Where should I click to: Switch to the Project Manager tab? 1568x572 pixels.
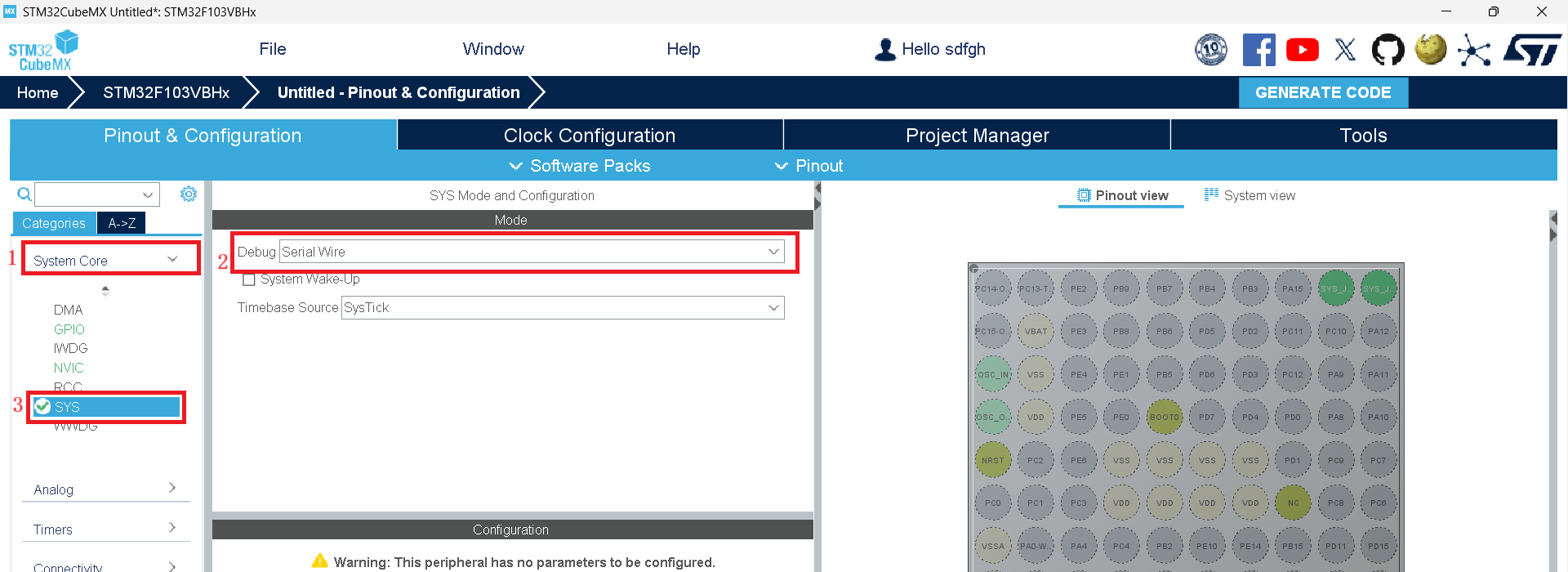click(977, 135)
